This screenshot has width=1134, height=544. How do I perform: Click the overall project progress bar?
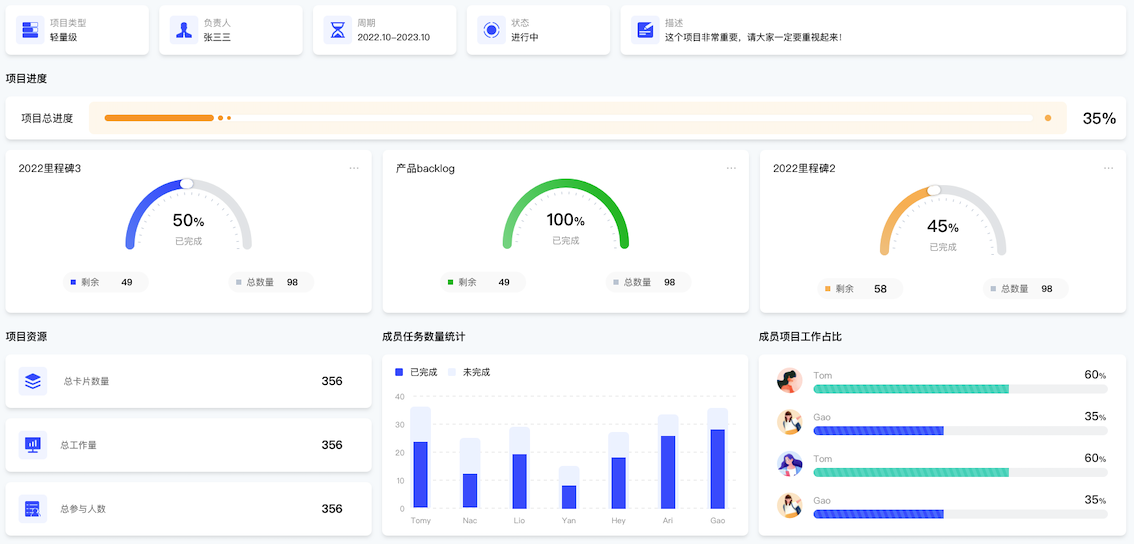[570, 118]
